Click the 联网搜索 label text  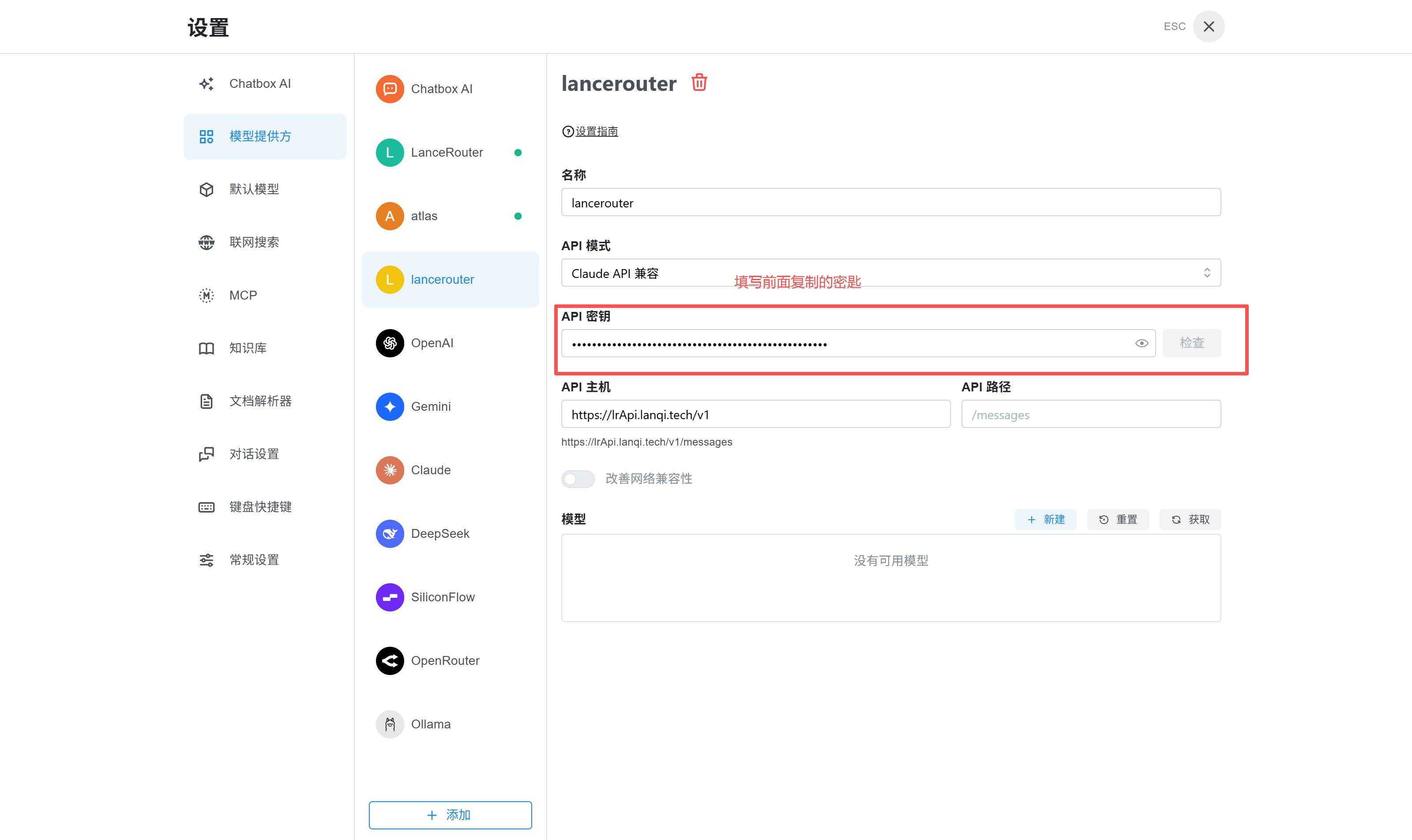tap(254, 242)
